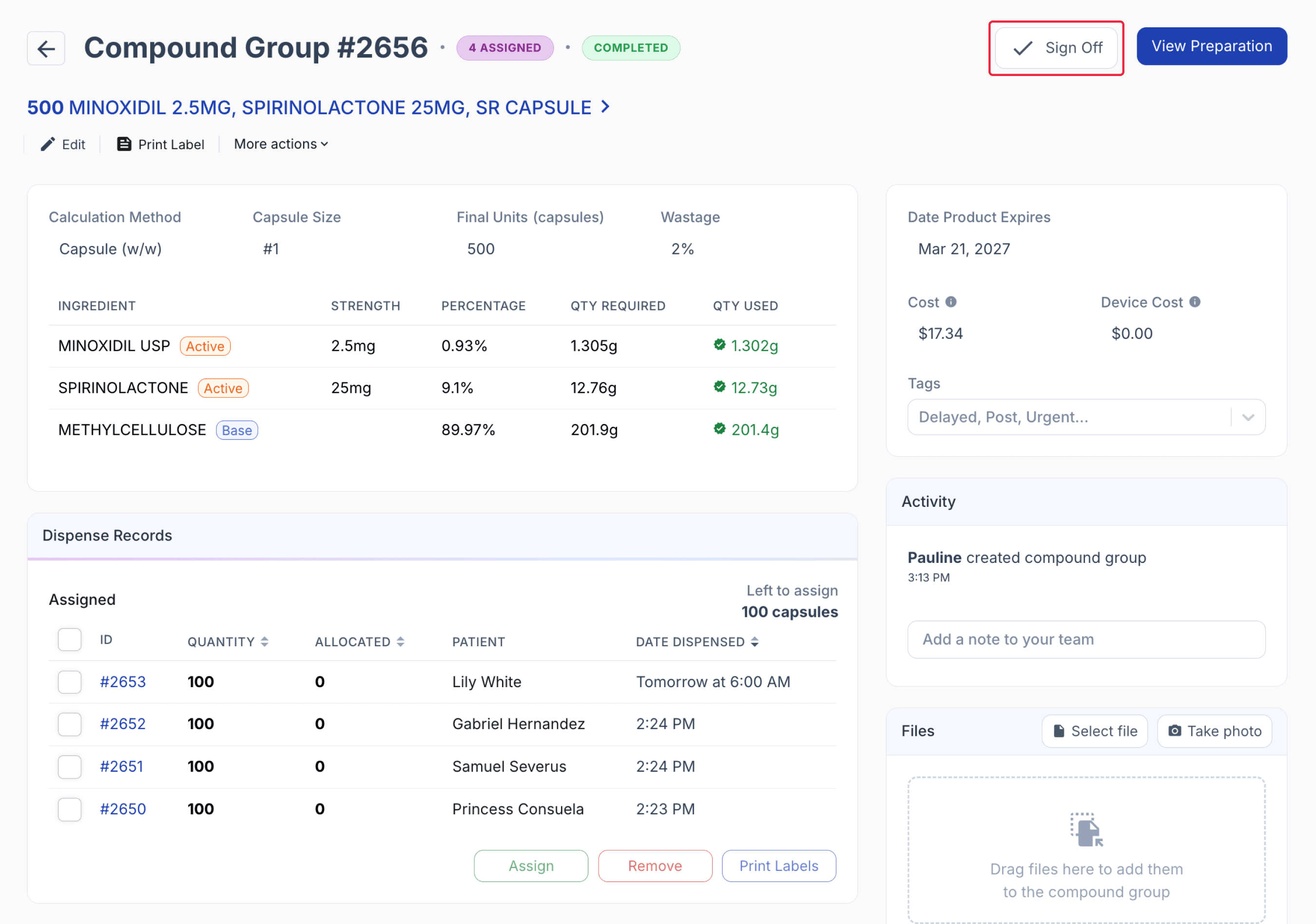Click the Mar 21, 2027 expiry date
Image resolution: width=1316 pixels, height=924 pixels.
click(x=964, y=249)
